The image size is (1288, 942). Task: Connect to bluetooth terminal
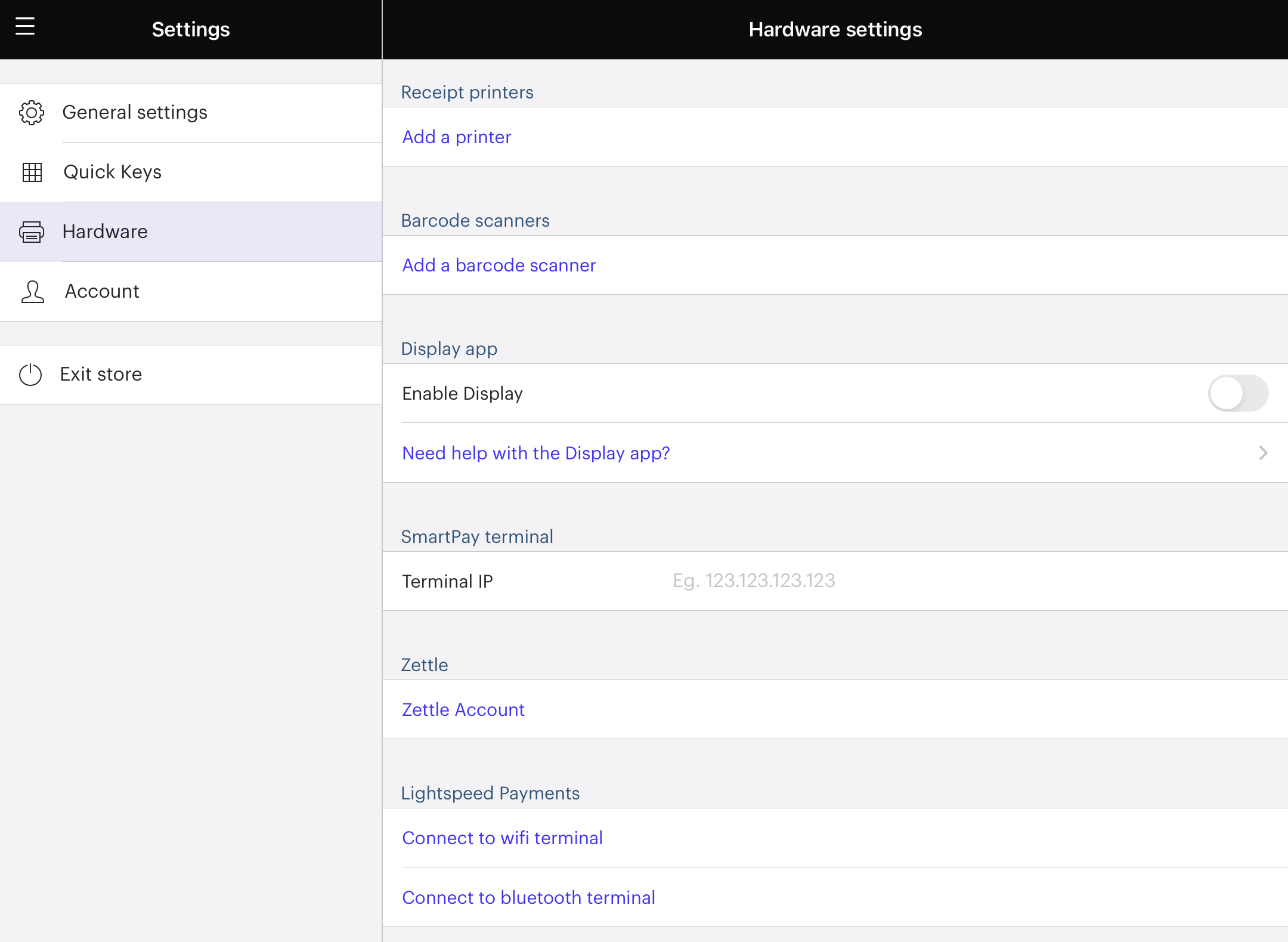(x=528, y=897)
